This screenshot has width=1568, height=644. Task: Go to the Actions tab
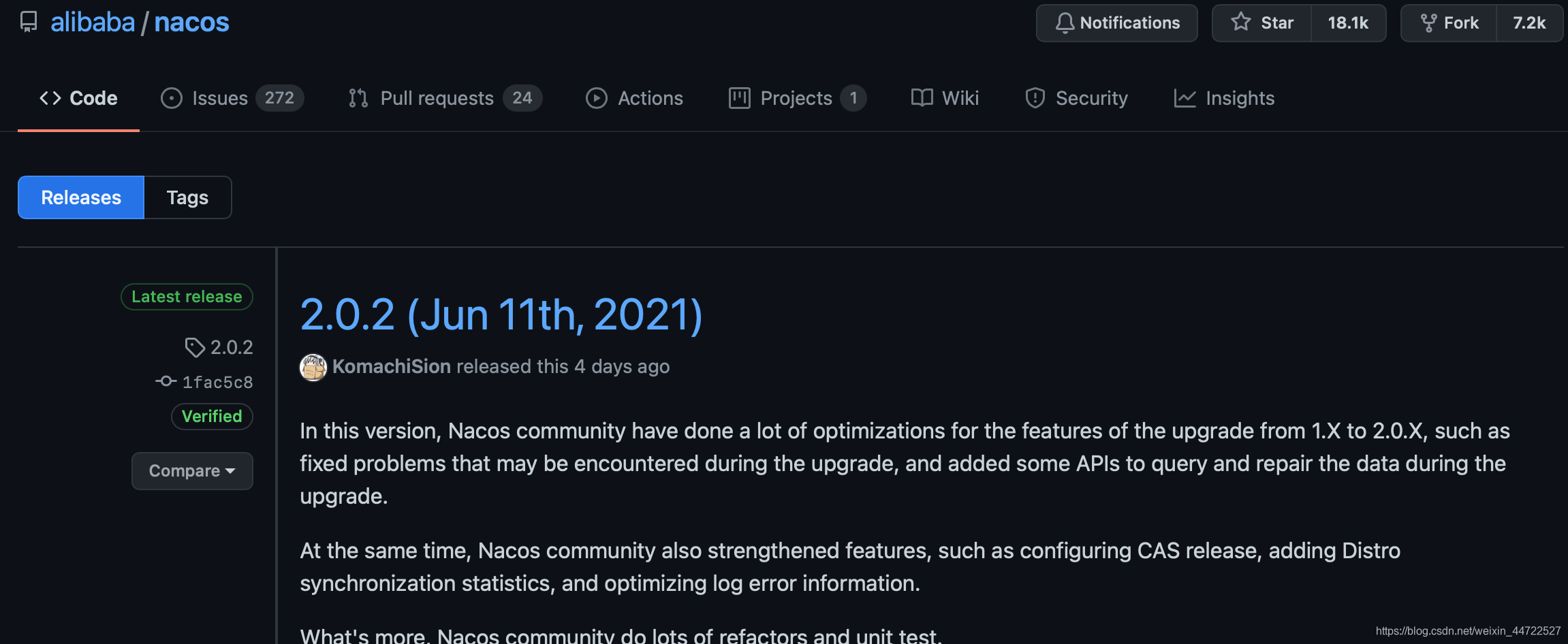coord(634,98)
